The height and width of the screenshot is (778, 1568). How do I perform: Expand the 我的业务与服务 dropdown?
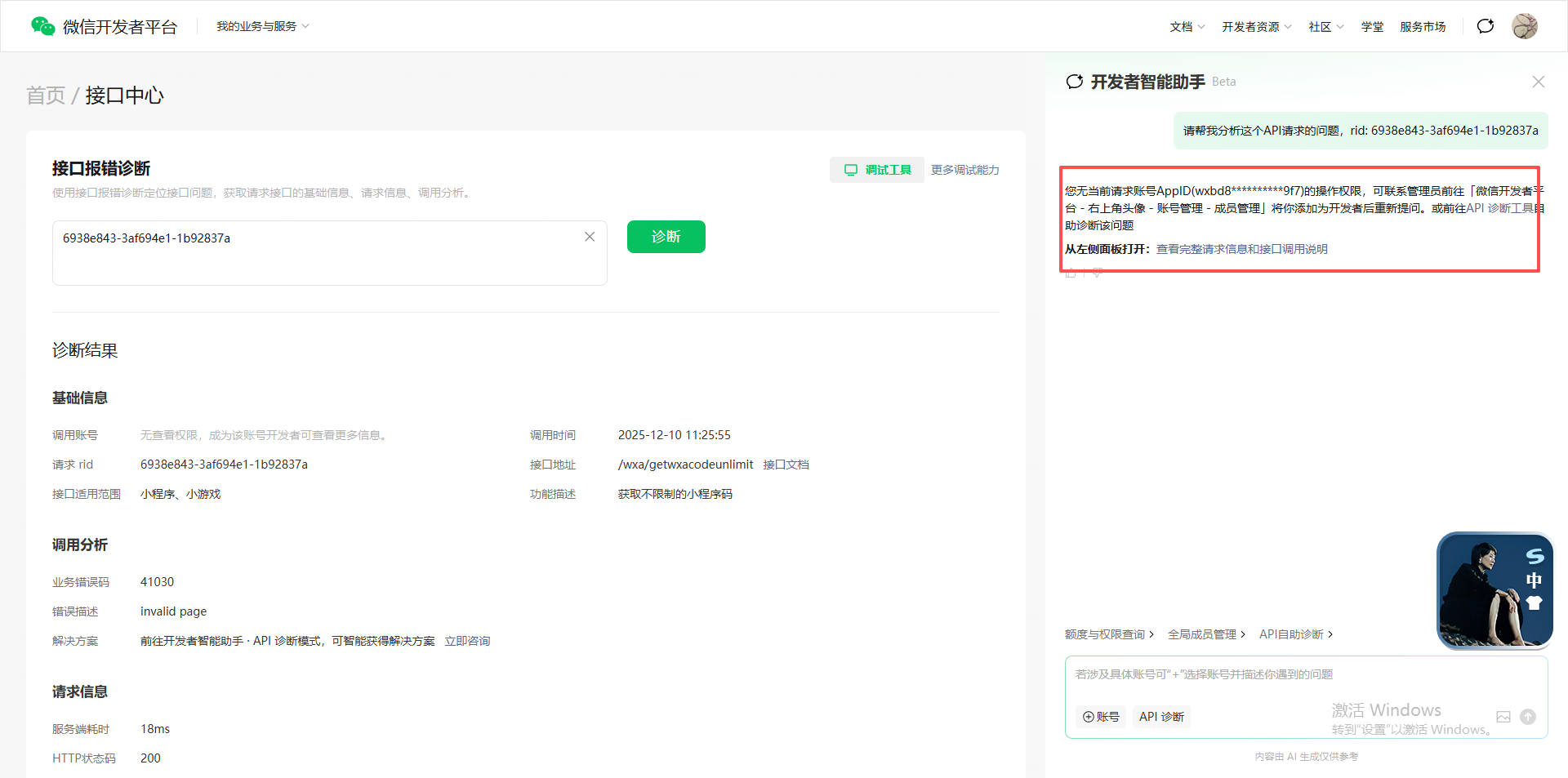[263, 26]
